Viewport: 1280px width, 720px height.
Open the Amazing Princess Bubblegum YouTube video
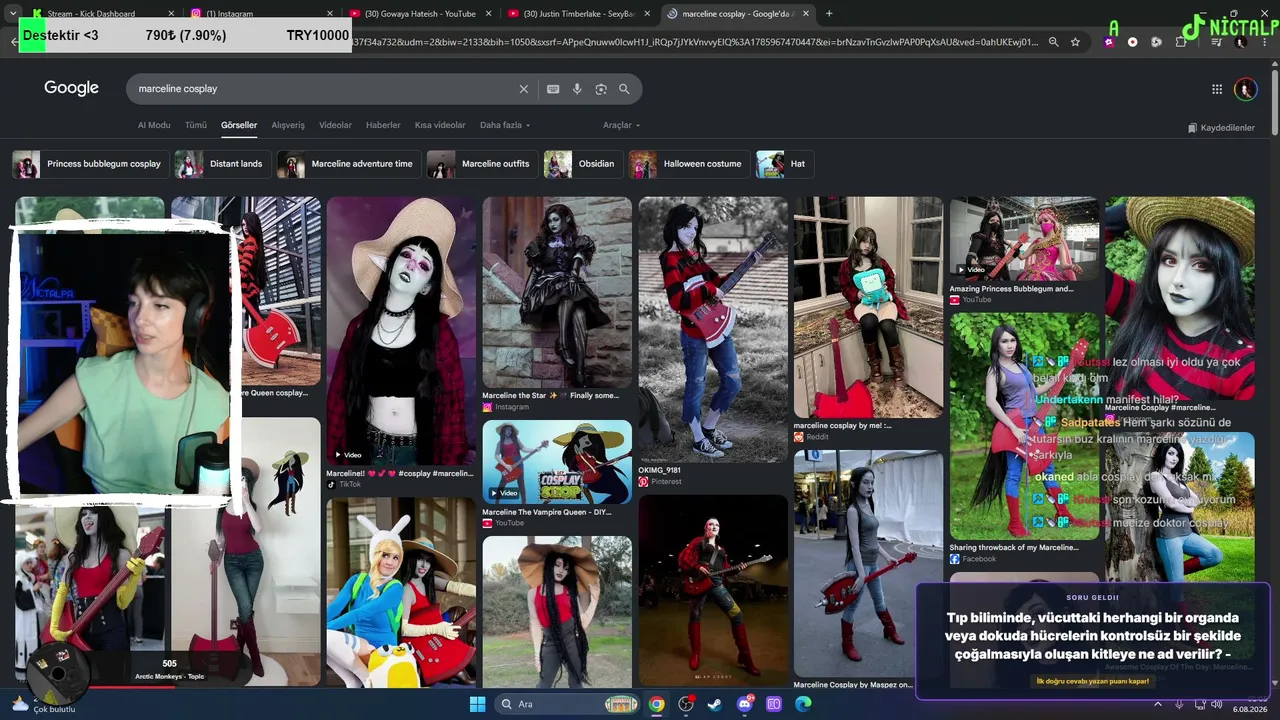(1024, 238)
